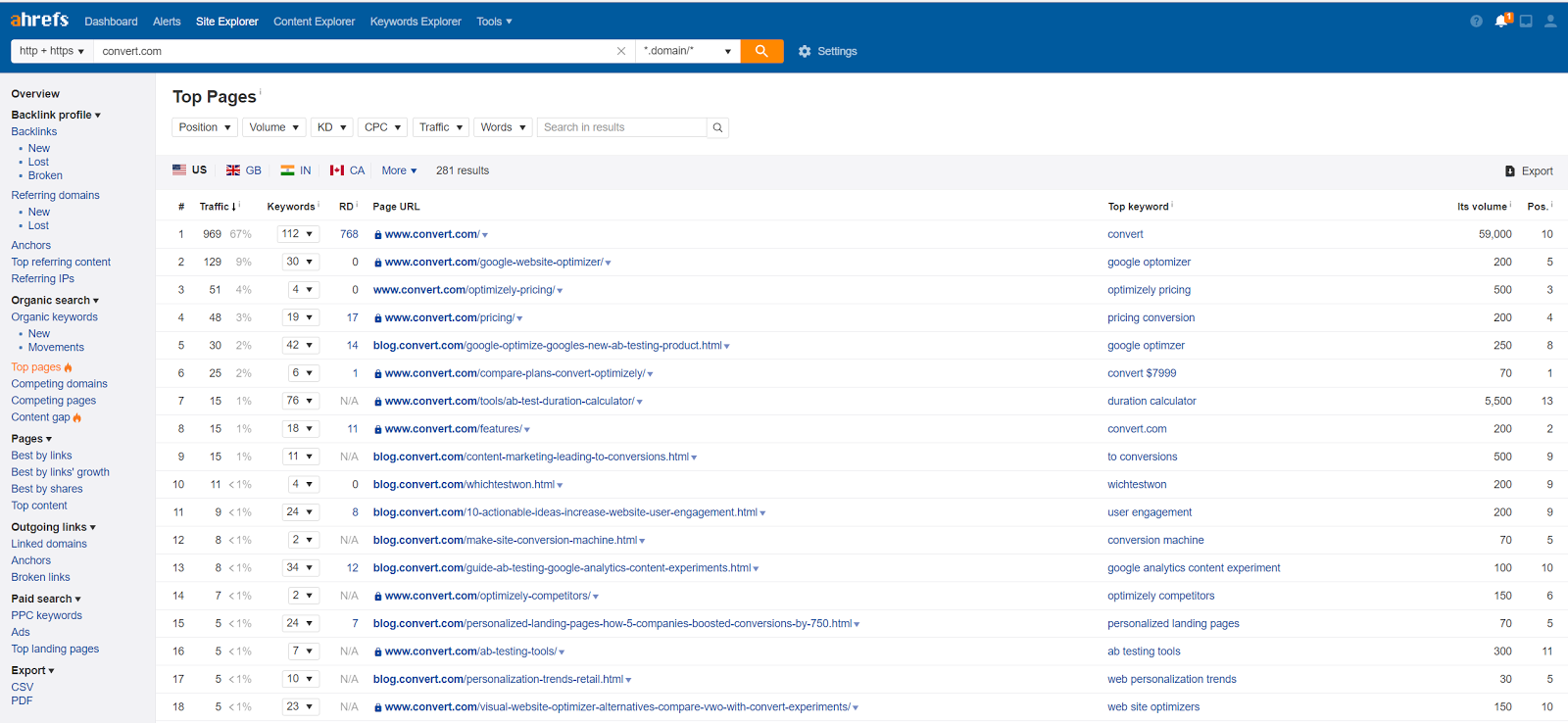Open Top referring content report
The image size is (1568, 723).
tap(61, 262)
